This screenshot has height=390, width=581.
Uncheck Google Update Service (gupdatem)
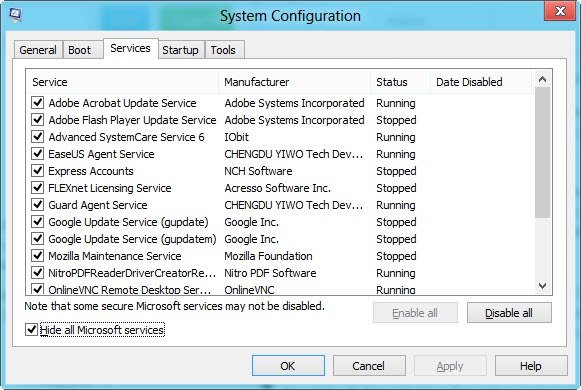(x=37, y=239)
